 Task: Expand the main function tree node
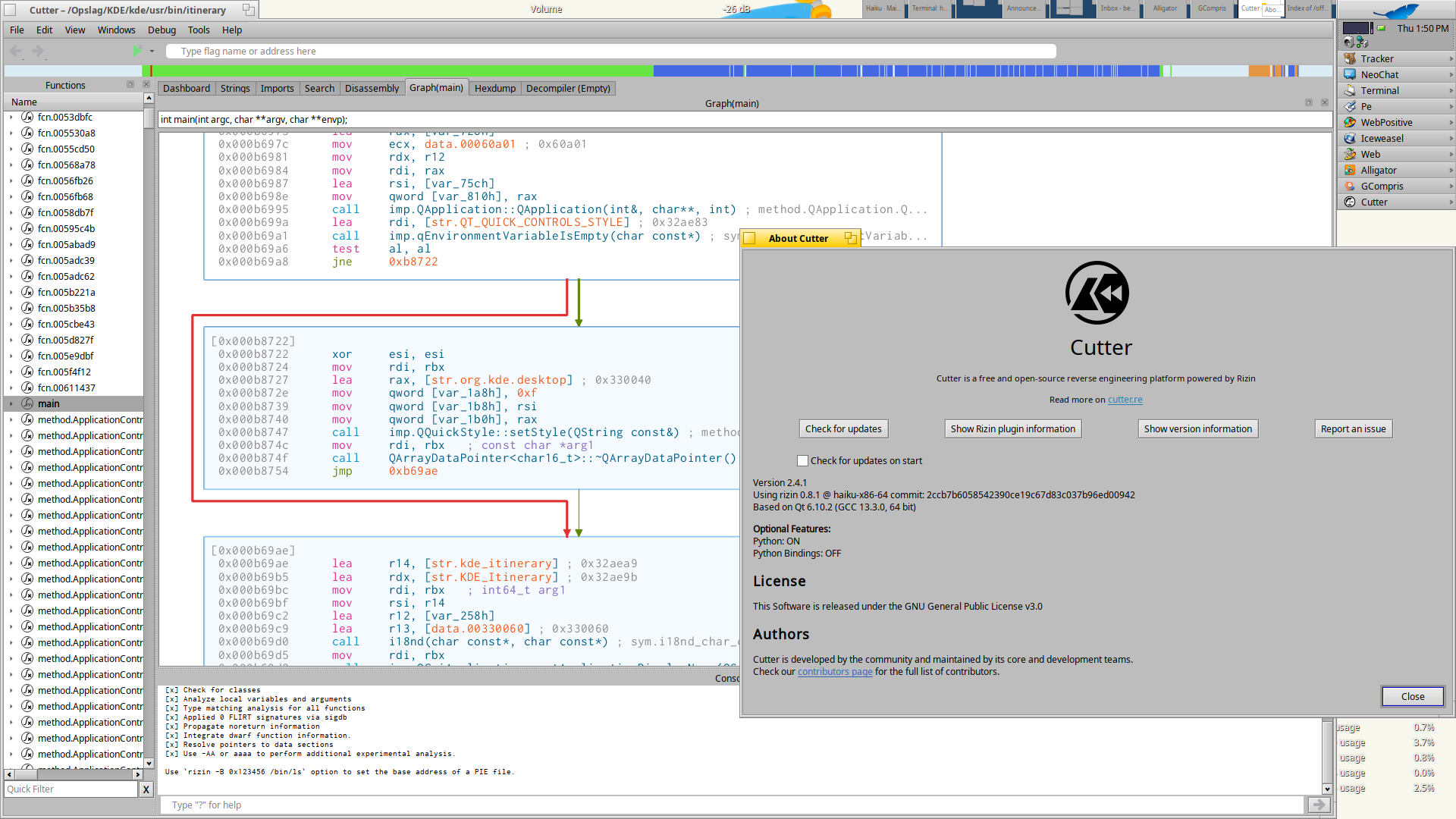(11, 404)
